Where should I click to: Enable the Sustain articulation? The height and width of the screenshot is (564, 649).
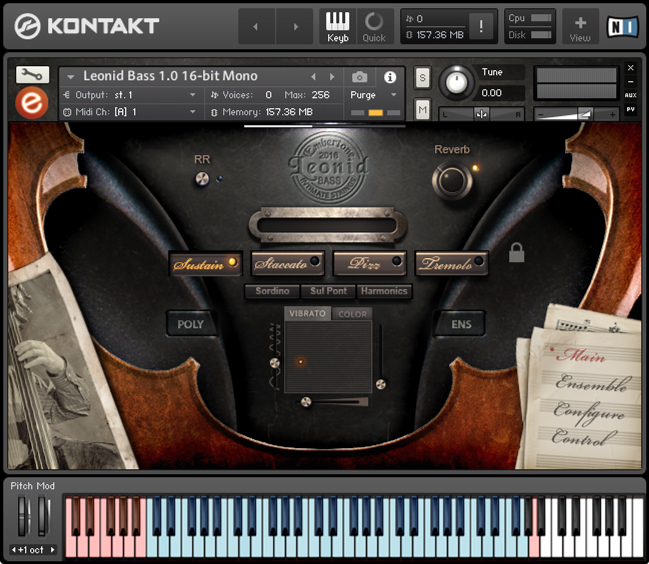point(205,264)
